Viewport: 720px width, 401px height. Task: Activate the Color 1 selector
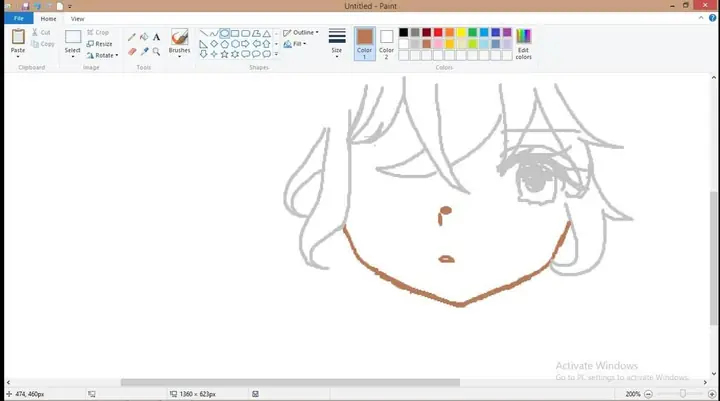click(x=365, y=44)
